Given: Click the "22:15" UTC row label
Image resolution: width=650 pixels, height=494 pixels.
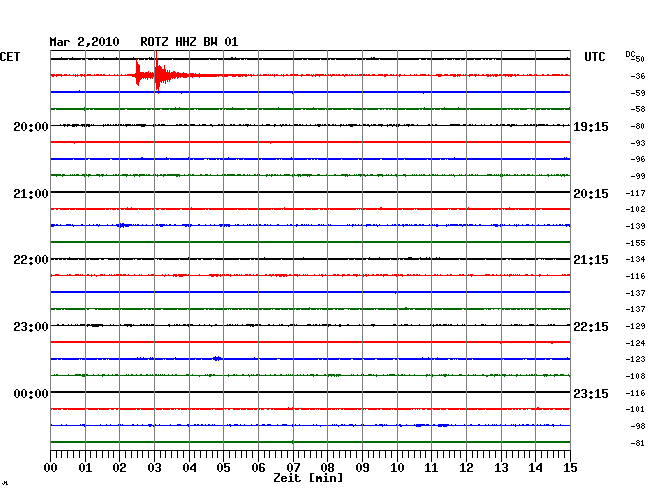Looking at the screenshot, I should pos(591,327).
